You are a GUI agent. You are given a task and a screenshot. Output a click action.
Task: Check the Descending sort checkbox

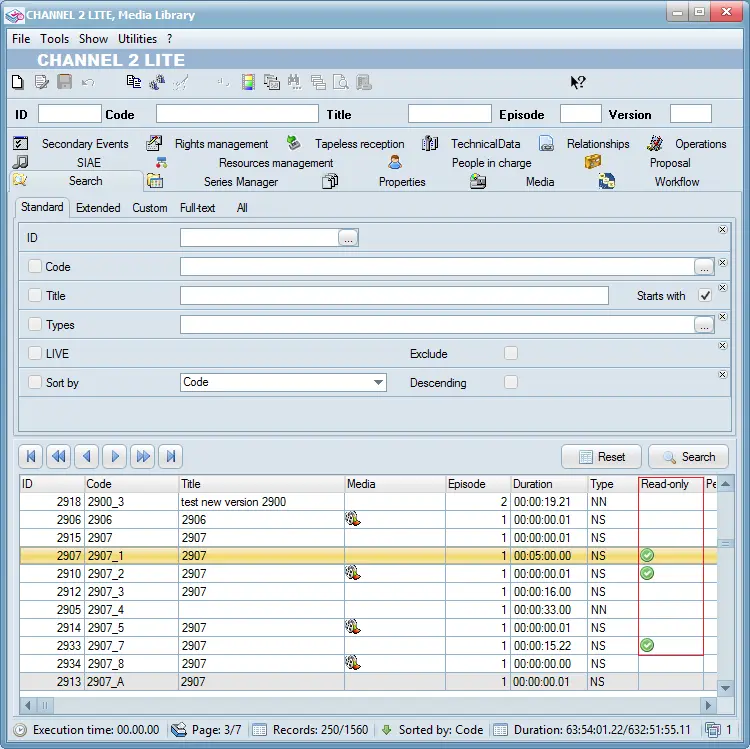pos(511,382)
